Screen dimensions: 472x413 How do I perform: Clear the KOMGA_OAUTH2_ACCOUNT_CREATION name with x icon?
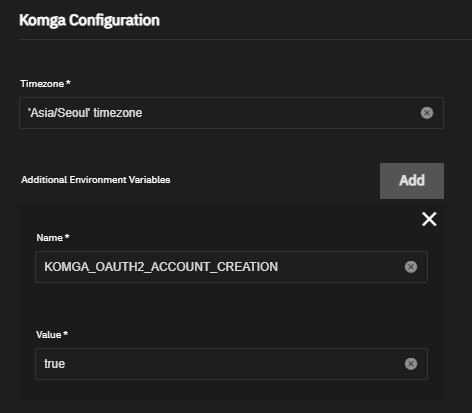click(411, 267)
